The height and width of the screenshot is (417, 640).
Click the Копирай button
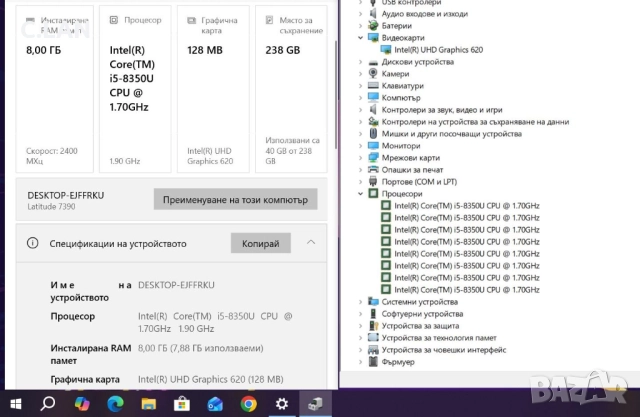tap(260, 243)
